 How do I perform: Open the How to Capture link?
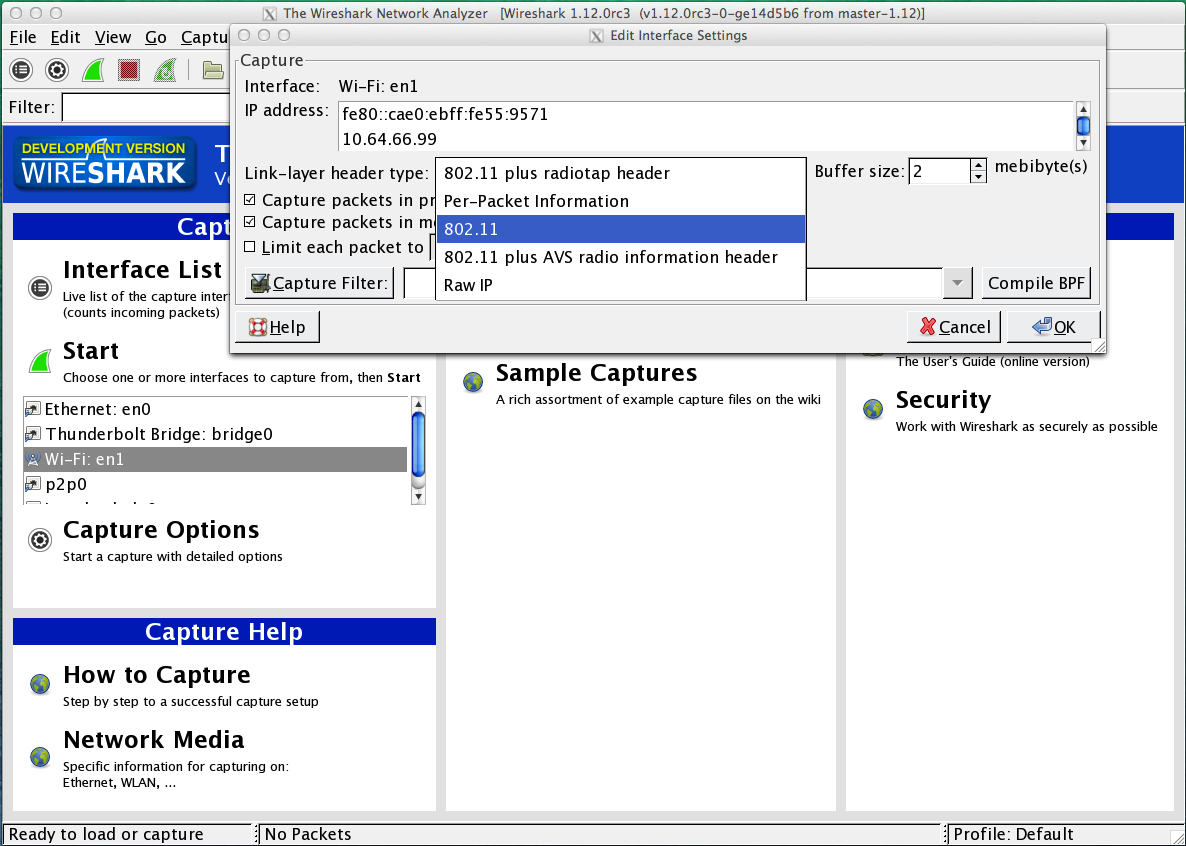(x=157, y=674)
